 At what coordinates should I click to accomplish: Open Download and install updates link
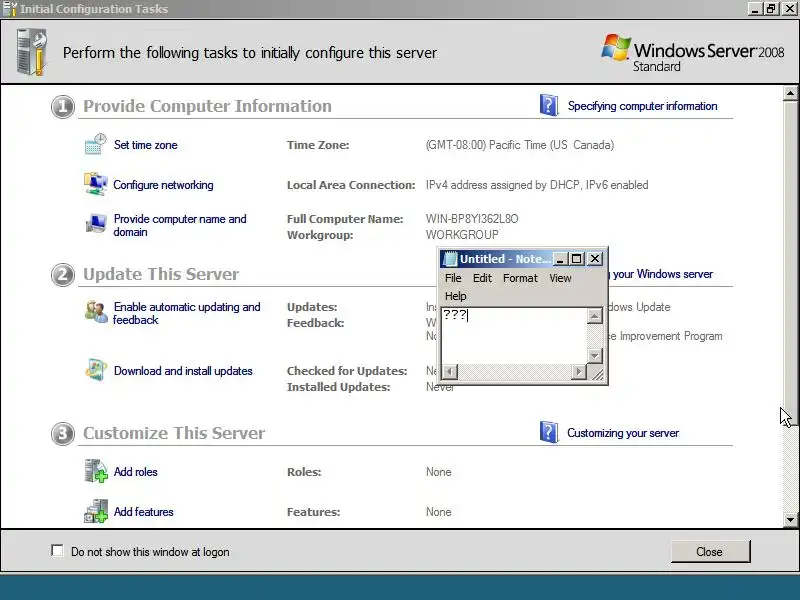(183, 371)
